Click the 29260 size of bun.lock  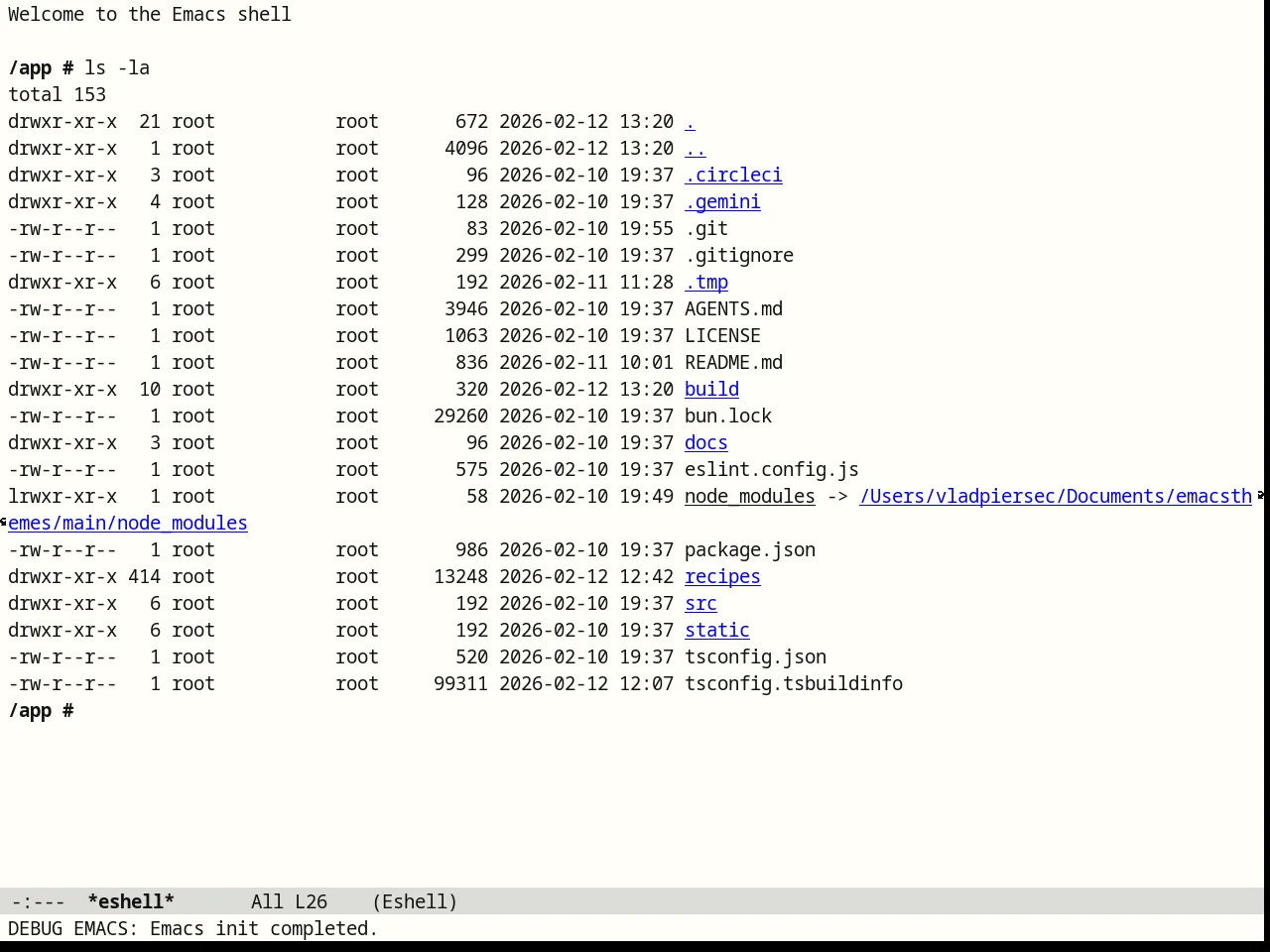[x=460, y=416]
